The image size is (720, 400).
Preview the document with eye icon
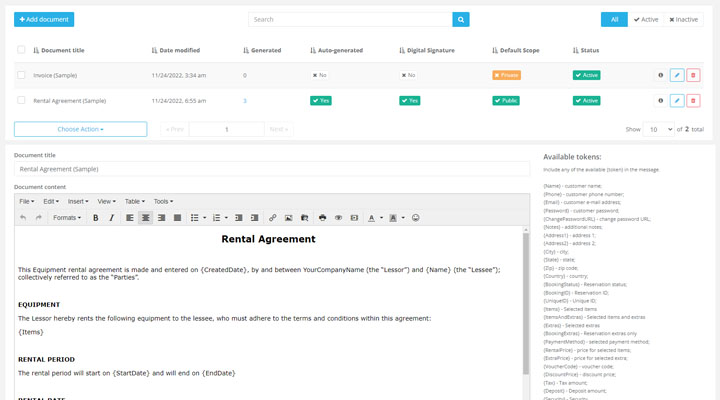click(x=338, y=218)
